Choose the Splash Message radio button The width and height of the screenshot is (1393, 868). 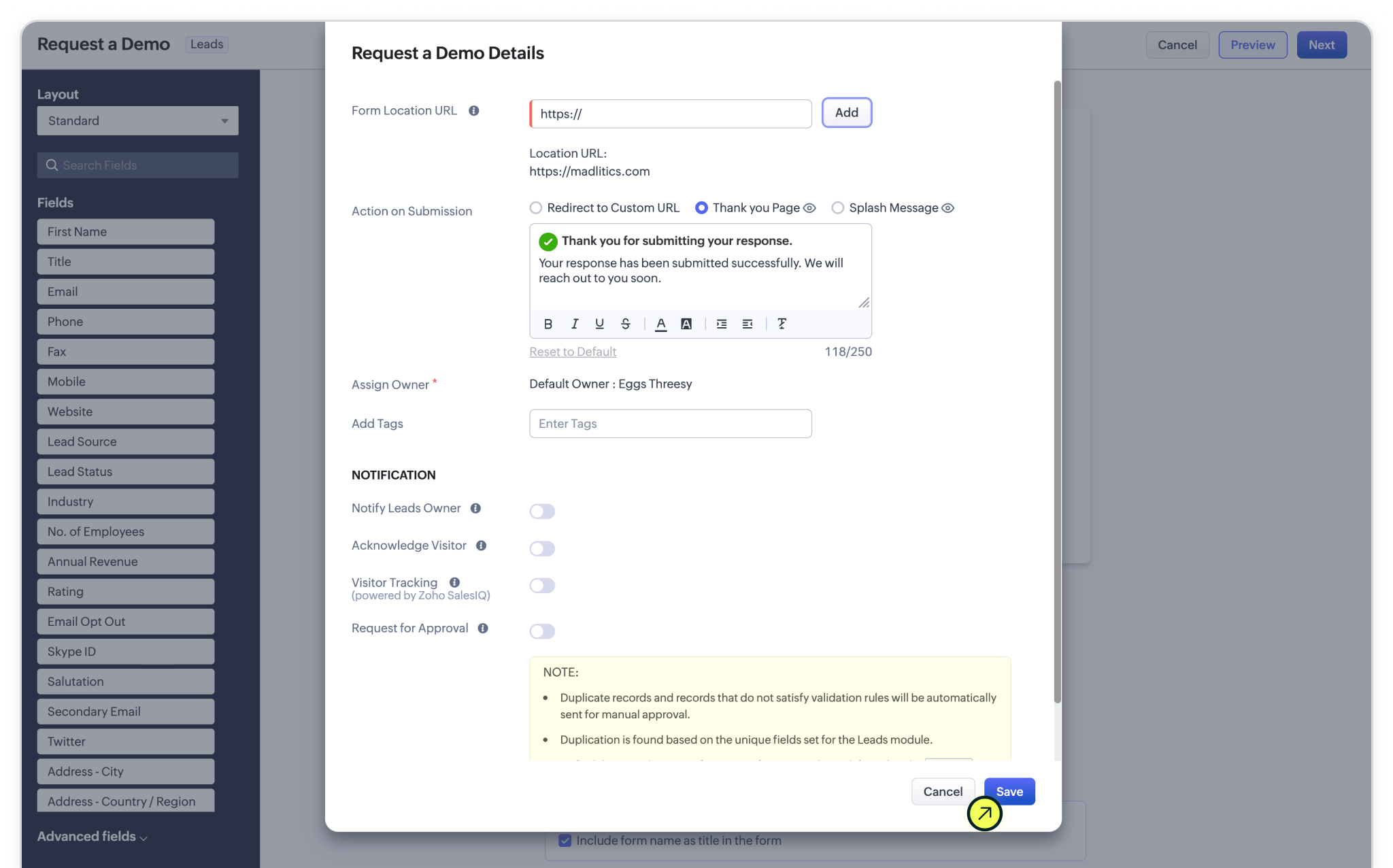(x=838, y=208)
